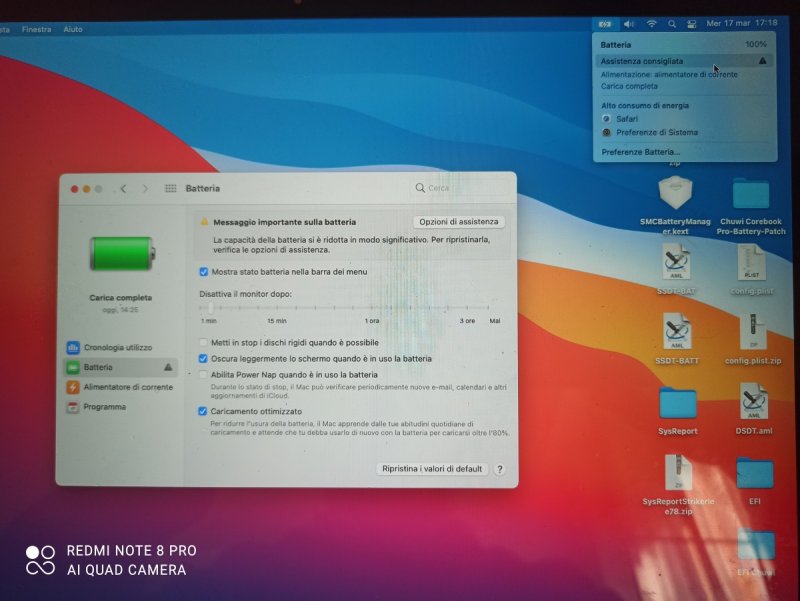Set monitor-off slider to 1 ora mark

pyautogui.click(x=372, y=308)
